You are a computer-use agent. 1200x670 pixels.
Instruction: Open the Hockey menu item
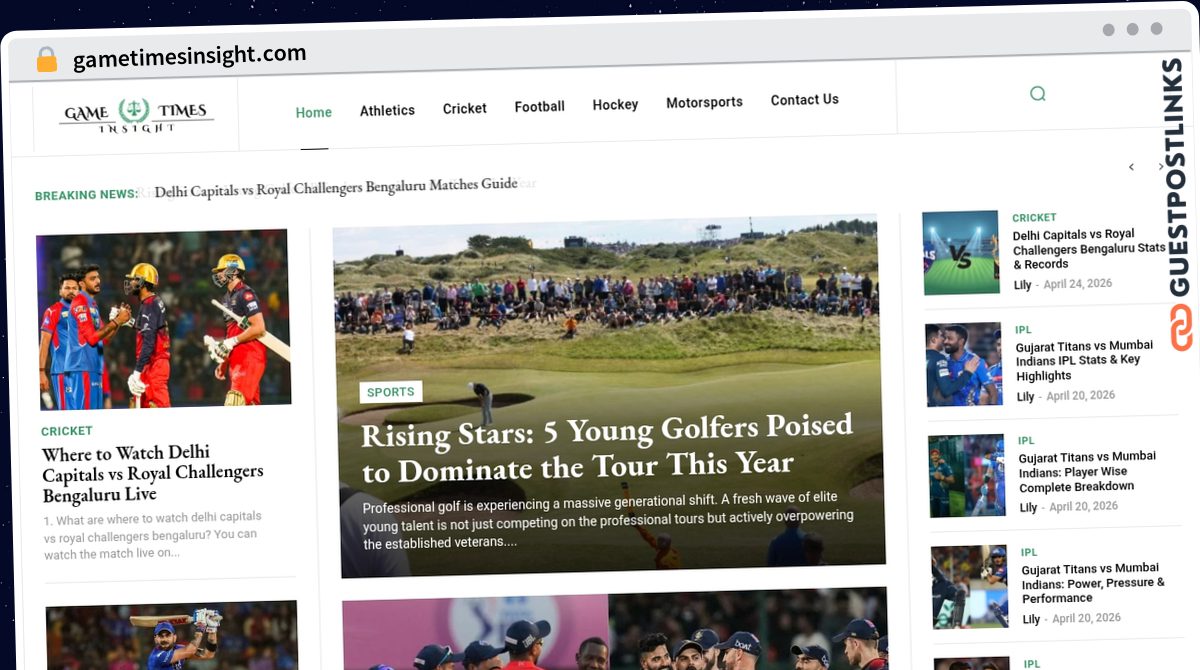coord(615,104)
